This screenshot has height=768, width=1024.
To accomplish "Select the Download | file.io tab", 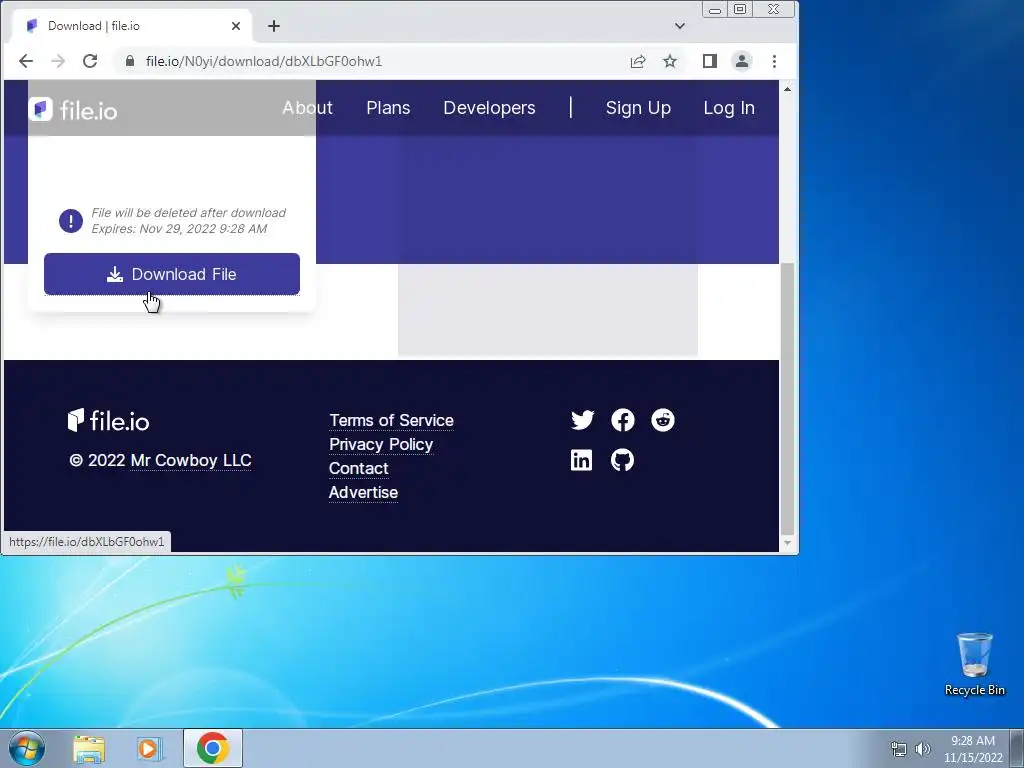I will point(132,26).
